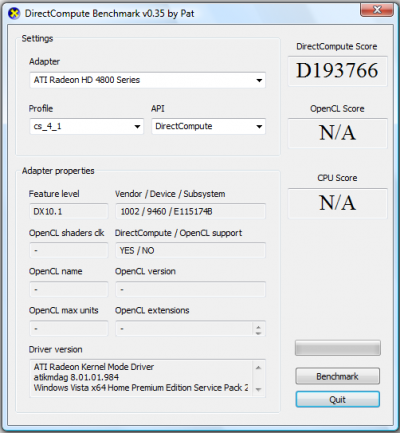Click the 'OpenCL shaders clk' label
This screenshot has height=433, width=400.
(x=67, y=233)
